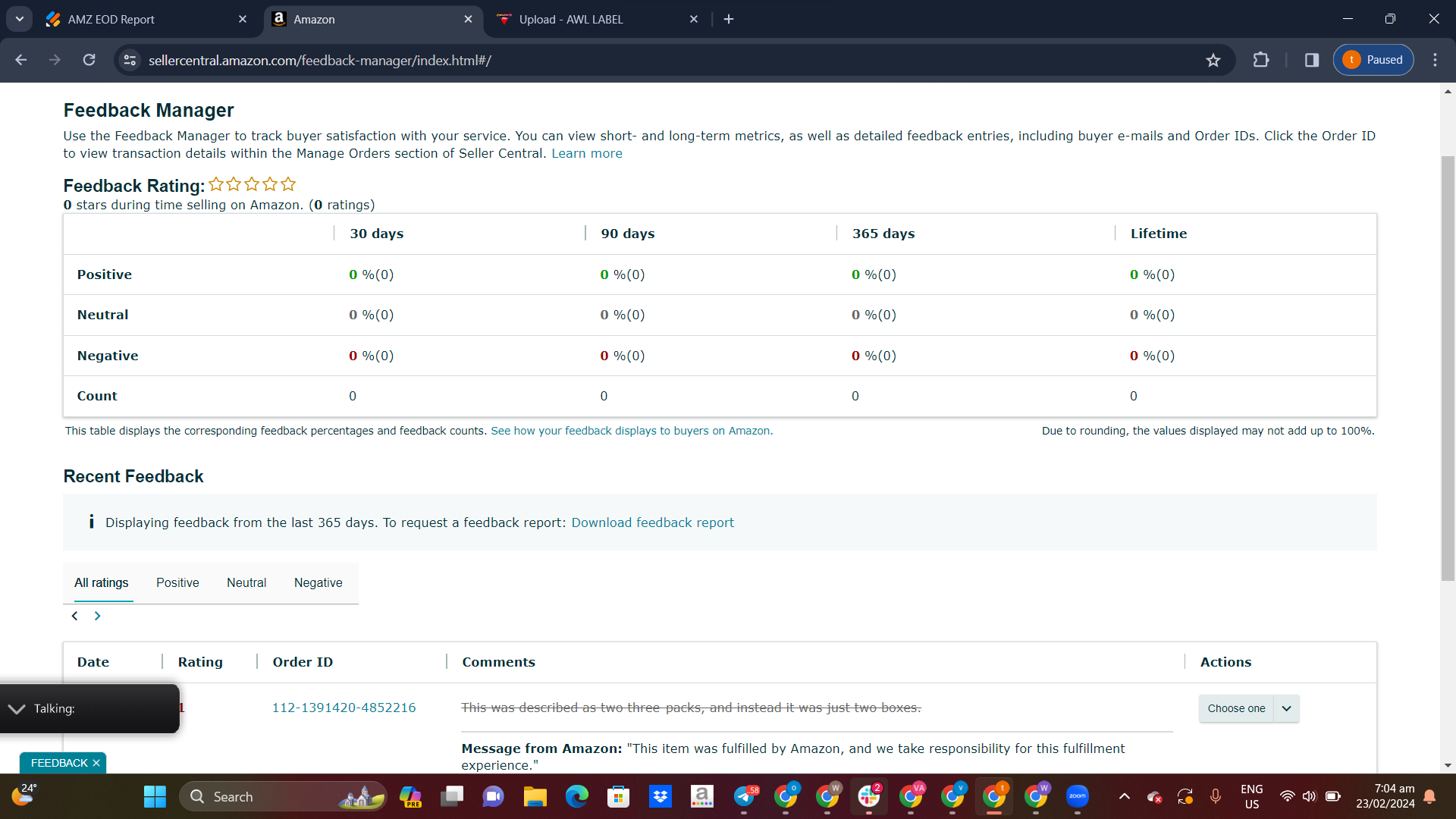This screenshot has width=1456, height=819.
Task: Open the weather widget showing 24°
Action: 24,795
